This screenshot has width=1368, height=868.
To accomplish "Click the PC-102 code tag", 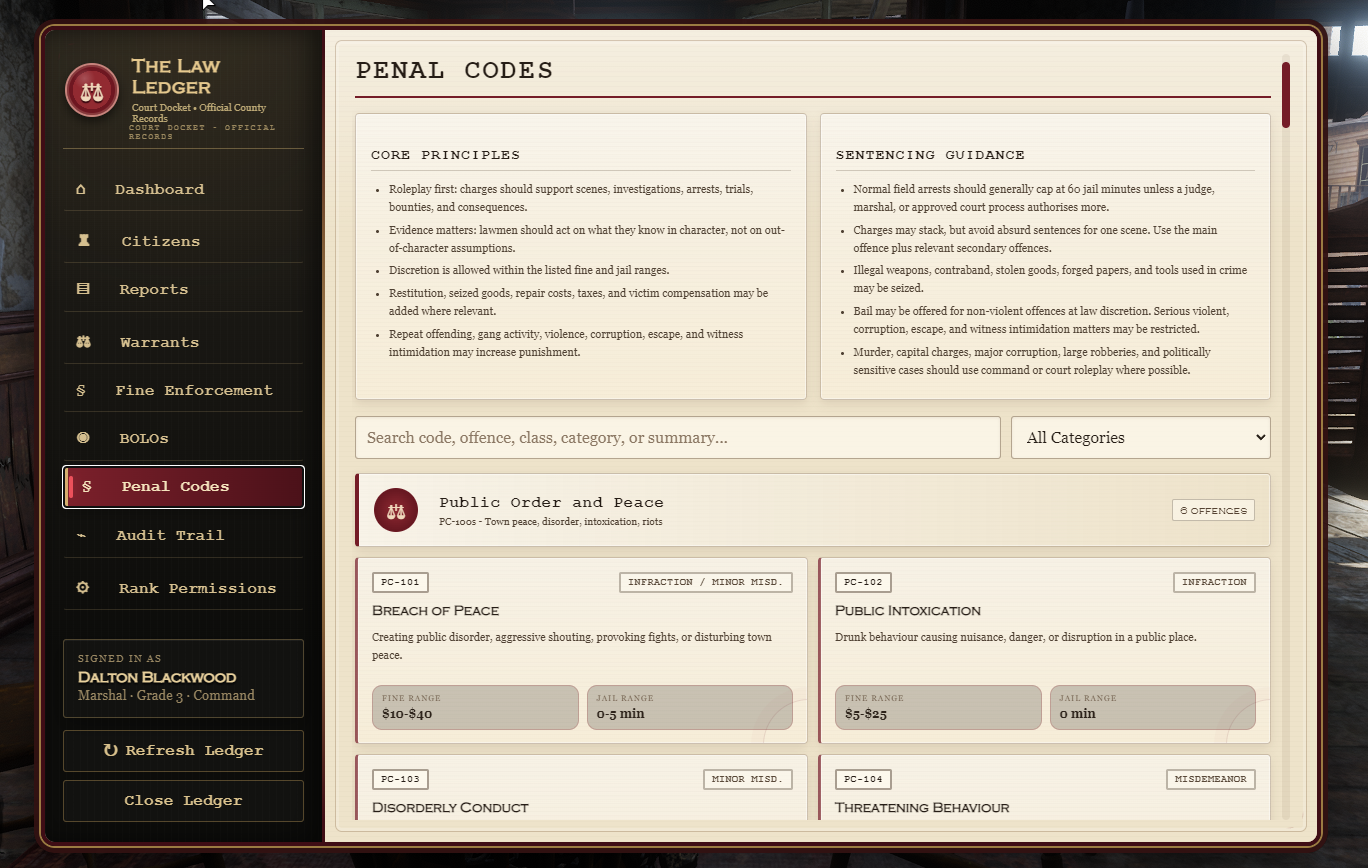I will [x=863, y=582].
